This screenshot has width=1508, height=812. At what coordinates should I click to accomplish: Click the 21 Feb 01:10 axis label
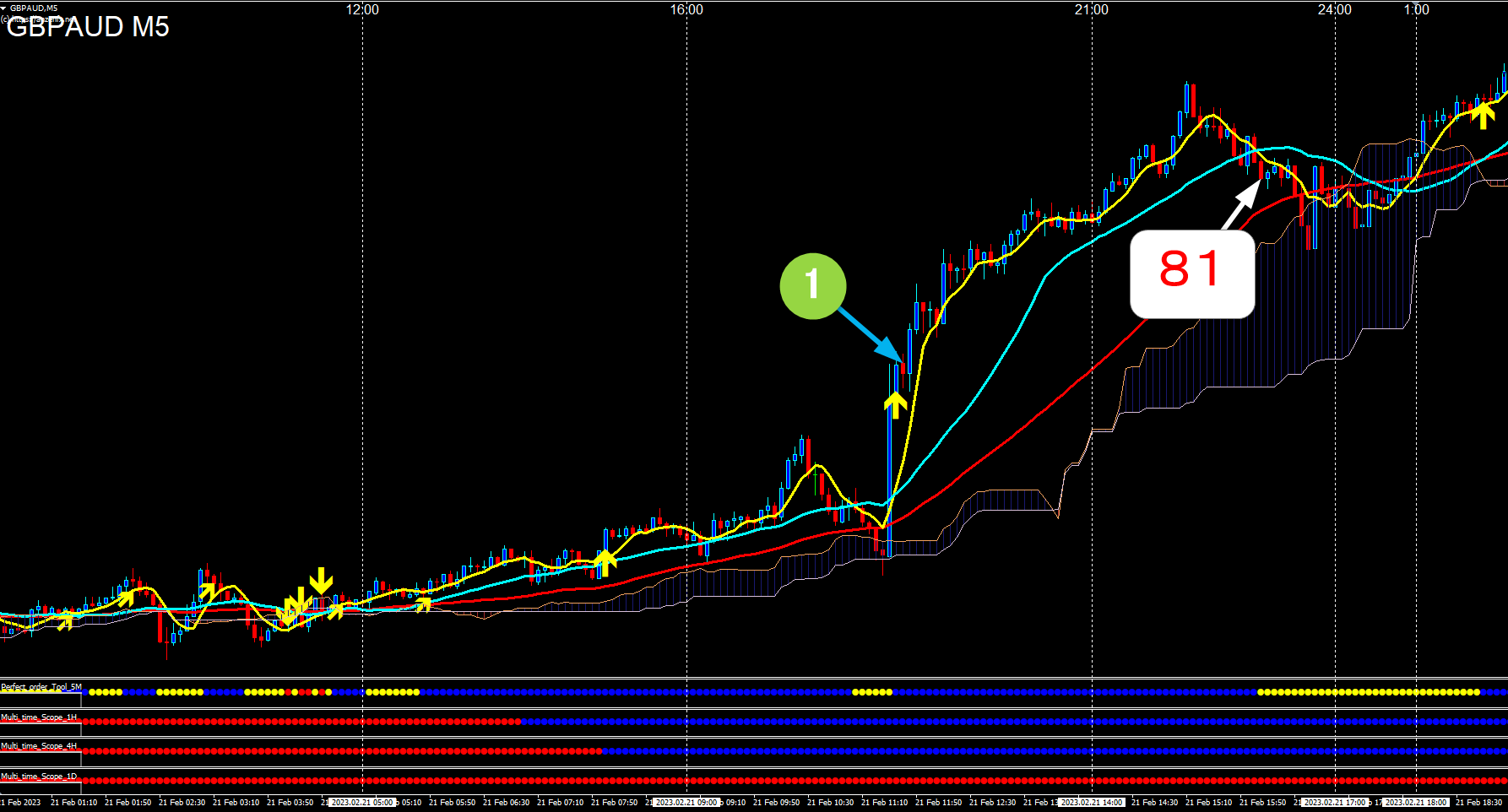point(73,803)
